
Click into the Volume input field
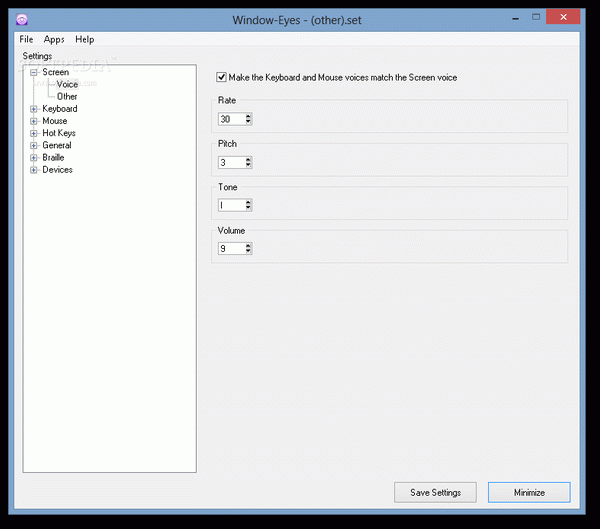tap(232, 248)
